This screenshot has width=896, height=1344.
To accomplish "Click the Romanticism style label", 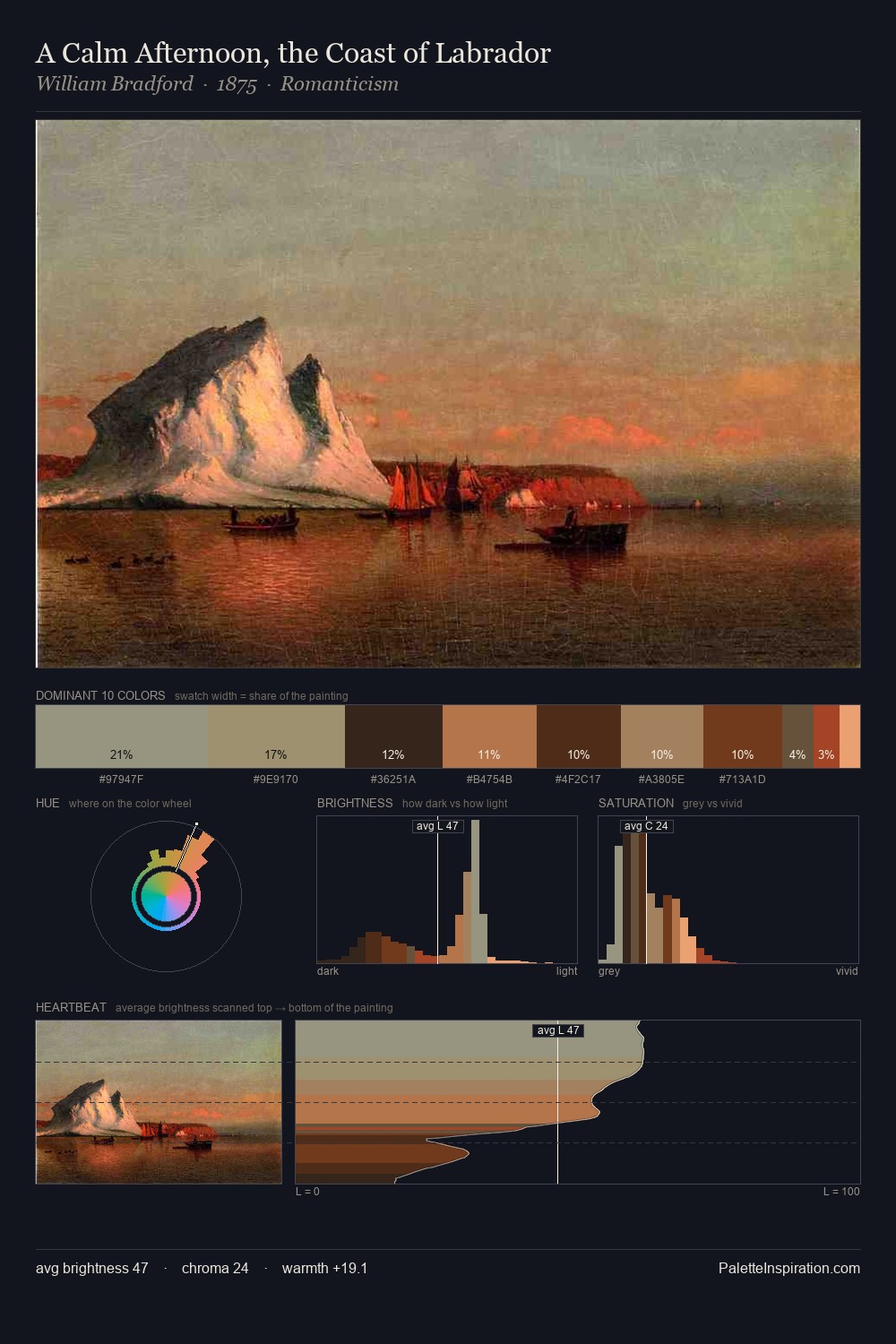I will 340,84.
